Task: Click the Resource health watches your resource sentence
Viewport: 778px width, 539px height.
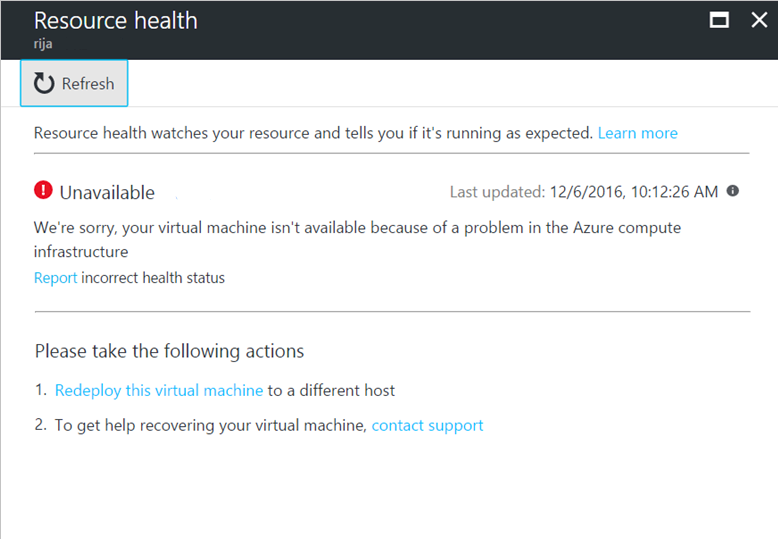Action: 314,133
